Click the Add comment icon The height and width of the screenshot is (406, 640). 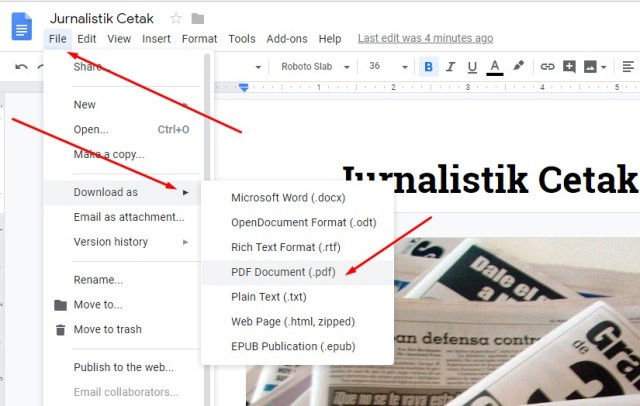point(569,67)
